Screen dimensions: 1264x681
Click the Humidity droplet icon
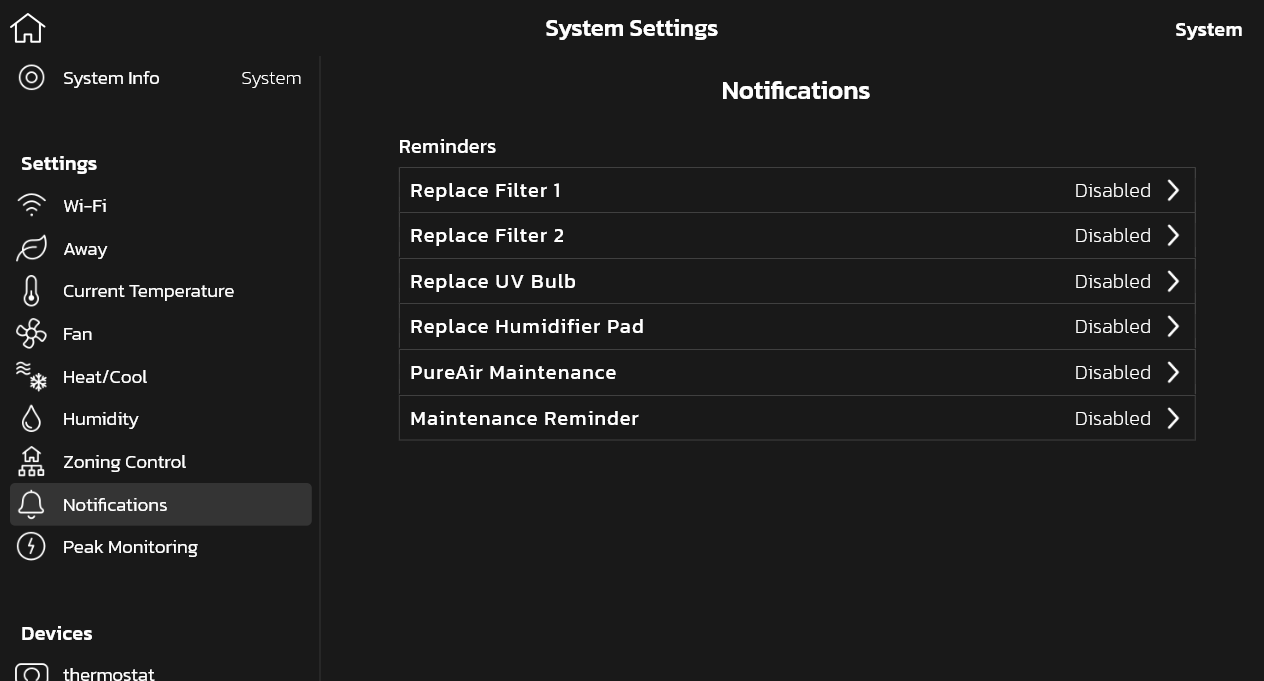click(31, 419)
